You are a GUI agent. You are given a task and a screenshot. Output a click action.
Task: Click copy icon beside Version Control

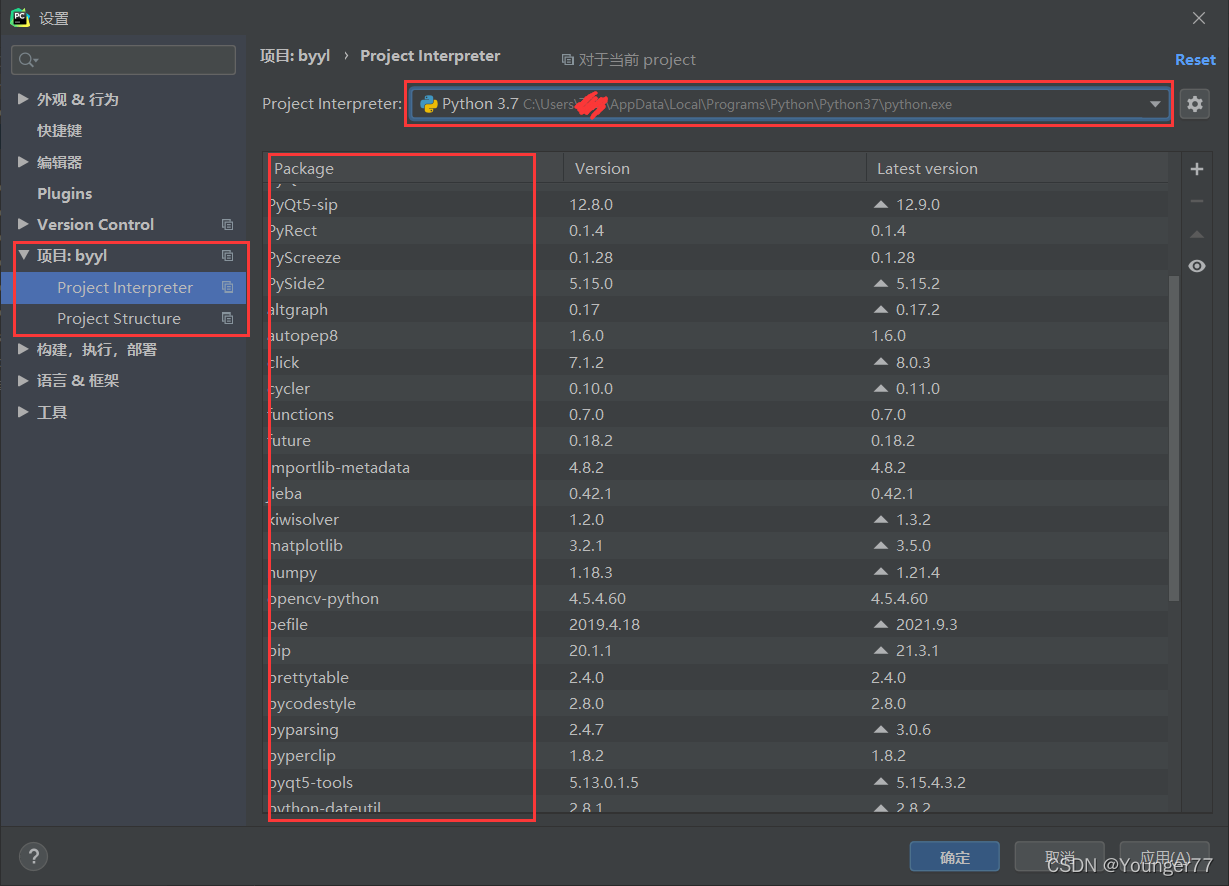tap(227, 225)
